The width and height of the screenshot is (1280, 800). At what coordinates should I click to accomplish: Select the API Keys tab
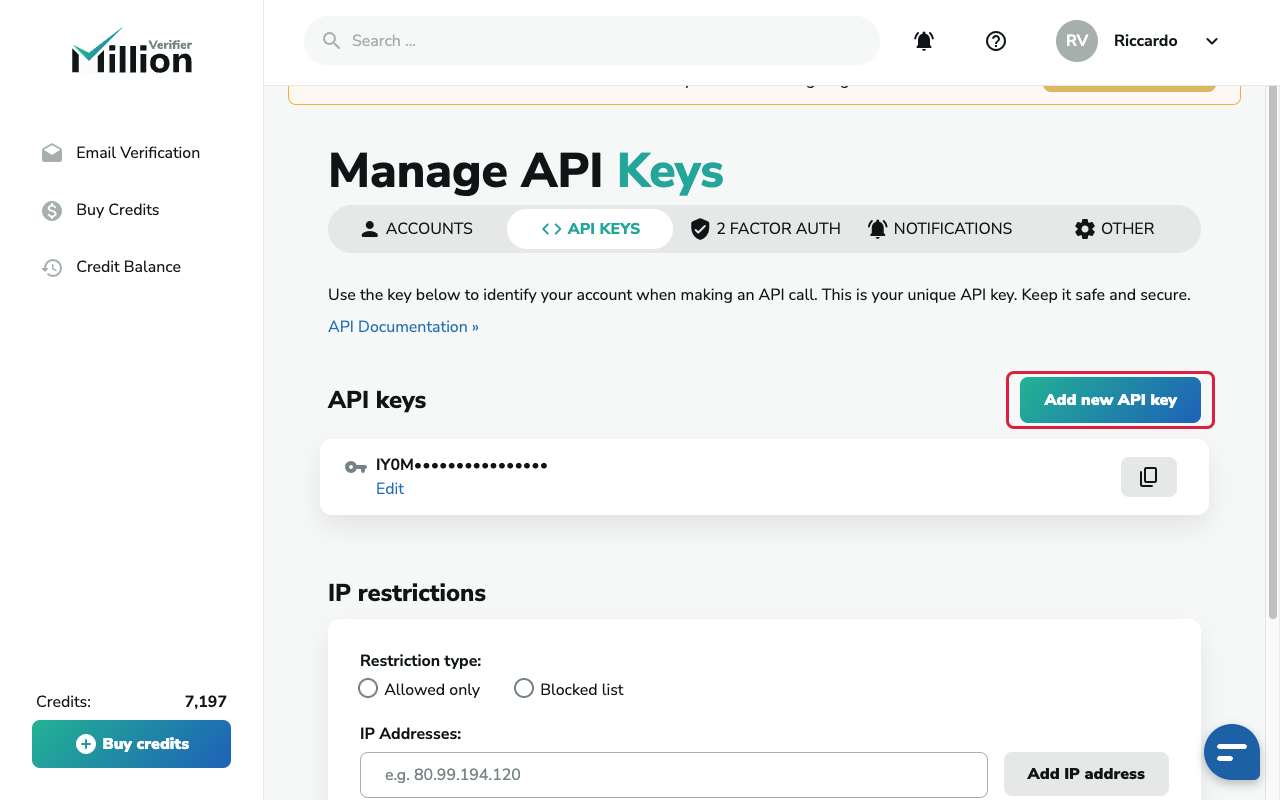[590, 229]
